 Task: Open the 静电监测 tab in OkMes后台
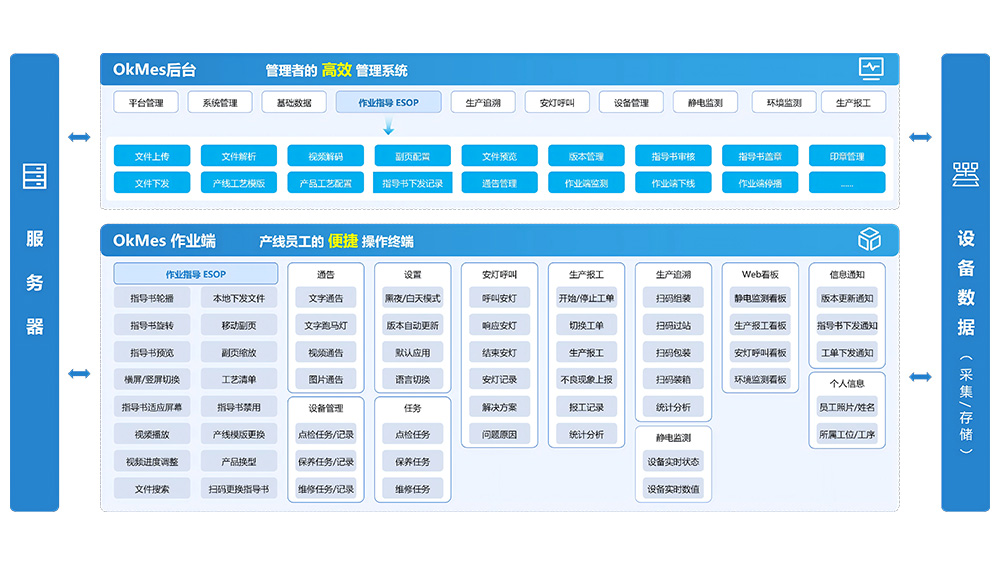(705, 103)
